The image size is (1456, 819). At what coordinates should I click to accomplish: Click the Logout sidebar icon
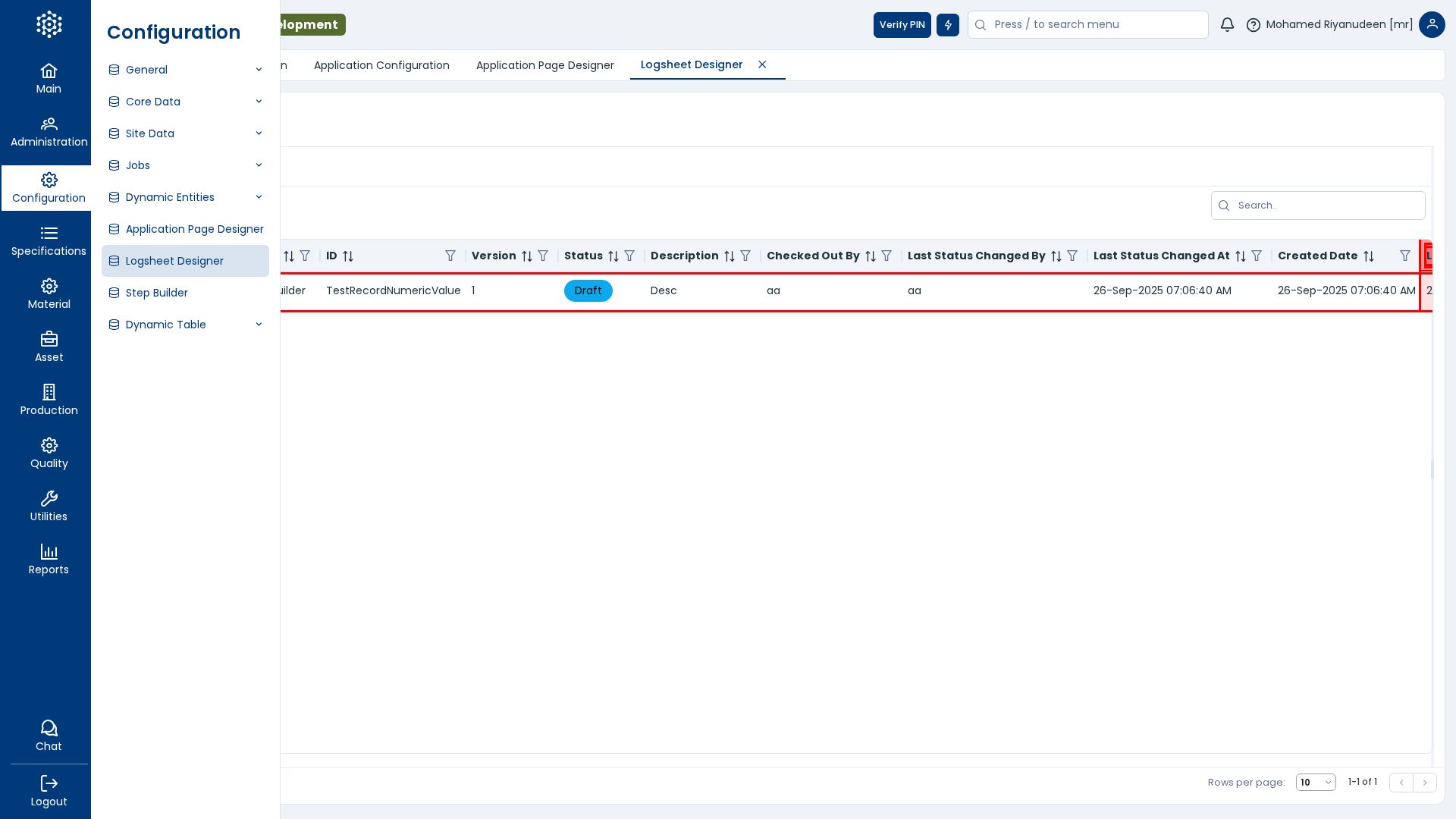coord(49,791)
